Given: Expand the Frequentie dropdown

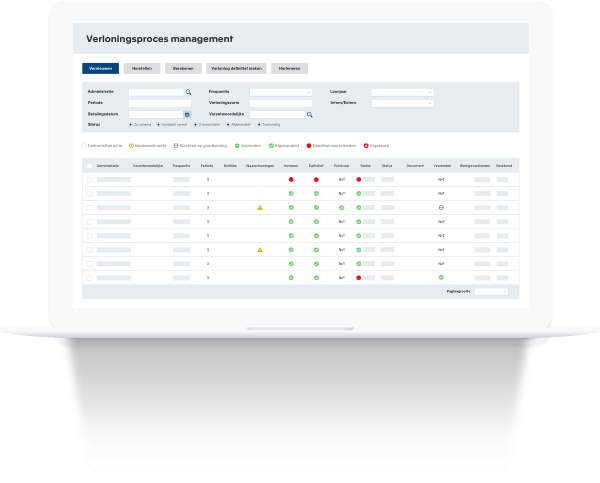Looking at the screenshot, I should click(x=280, y=92).
